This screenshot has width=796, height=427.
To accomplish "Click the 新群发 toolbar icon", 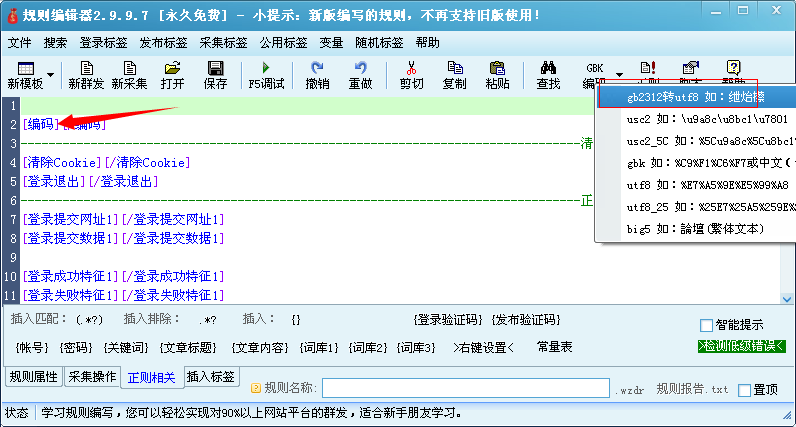I will point(86,75).
